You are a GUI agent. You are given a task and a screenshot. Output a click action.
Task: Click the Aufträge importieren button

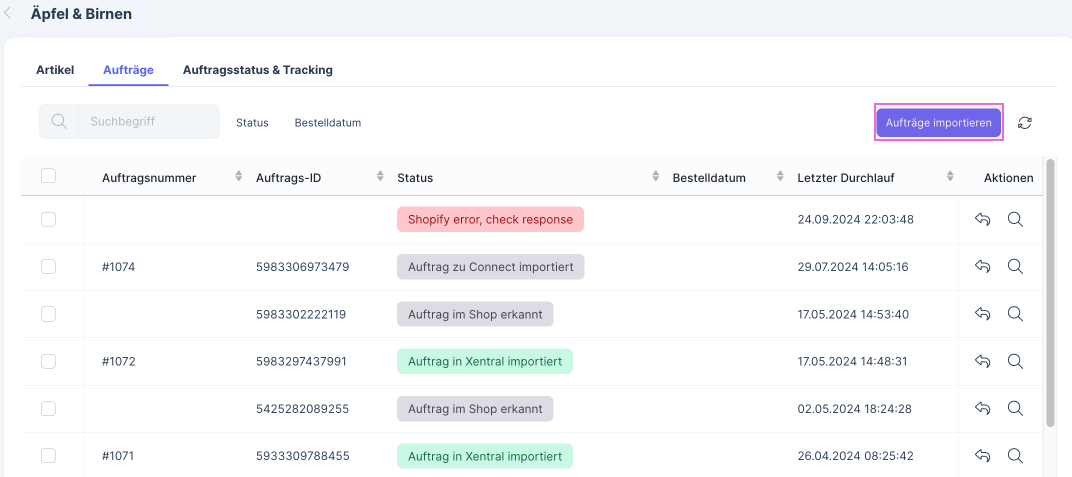click(x=938, y=122)
